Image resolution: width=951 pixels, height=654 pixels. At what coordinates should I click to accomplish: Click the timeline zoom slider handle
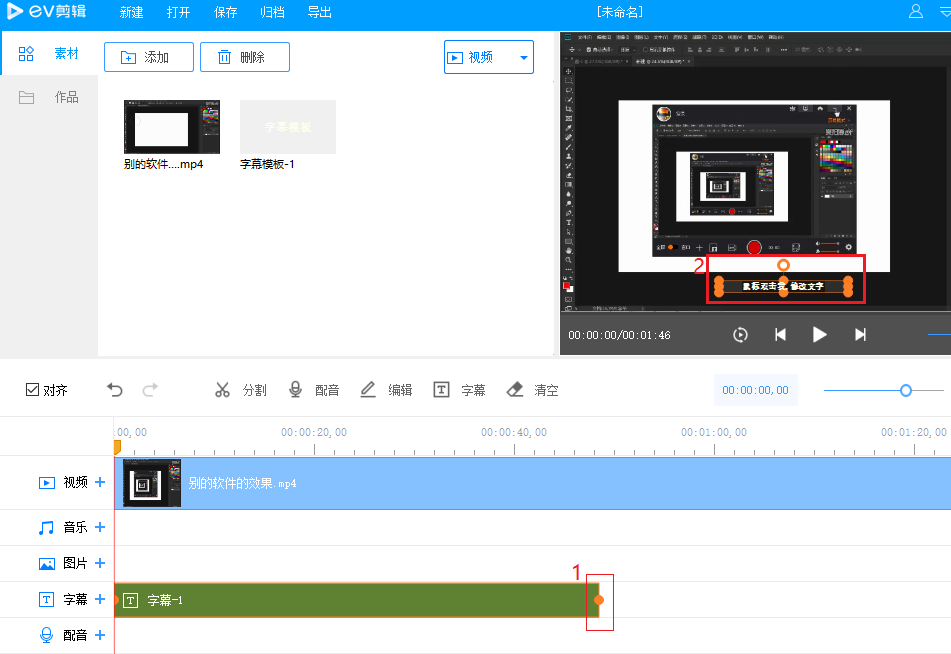(906, 390)
